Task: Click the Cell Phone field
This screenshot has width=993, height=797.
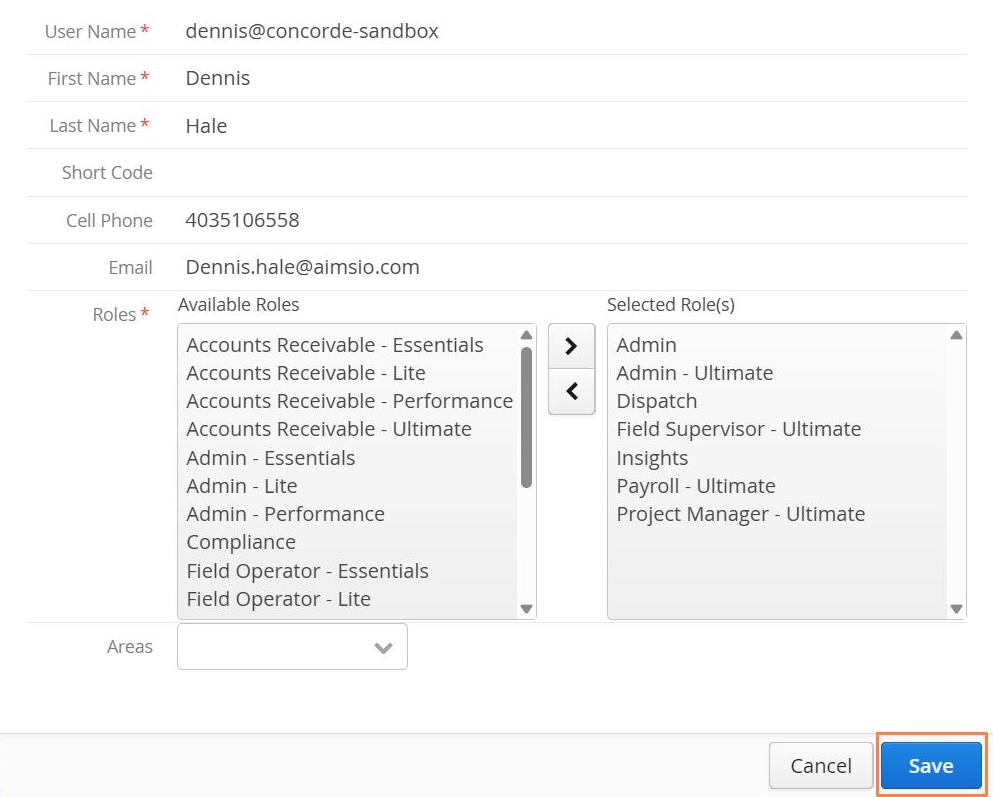Action: pyautogui.click(x=573, y=220)
